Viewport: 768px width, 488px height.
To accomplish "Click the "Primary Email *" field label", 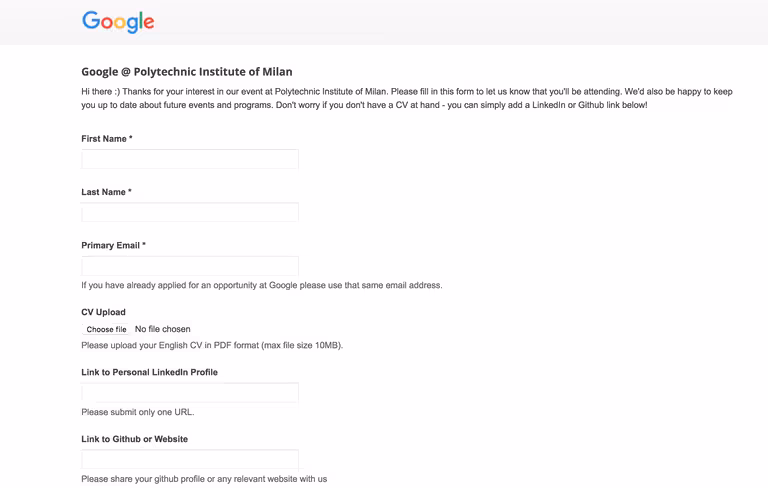I will tap(114, 245).
